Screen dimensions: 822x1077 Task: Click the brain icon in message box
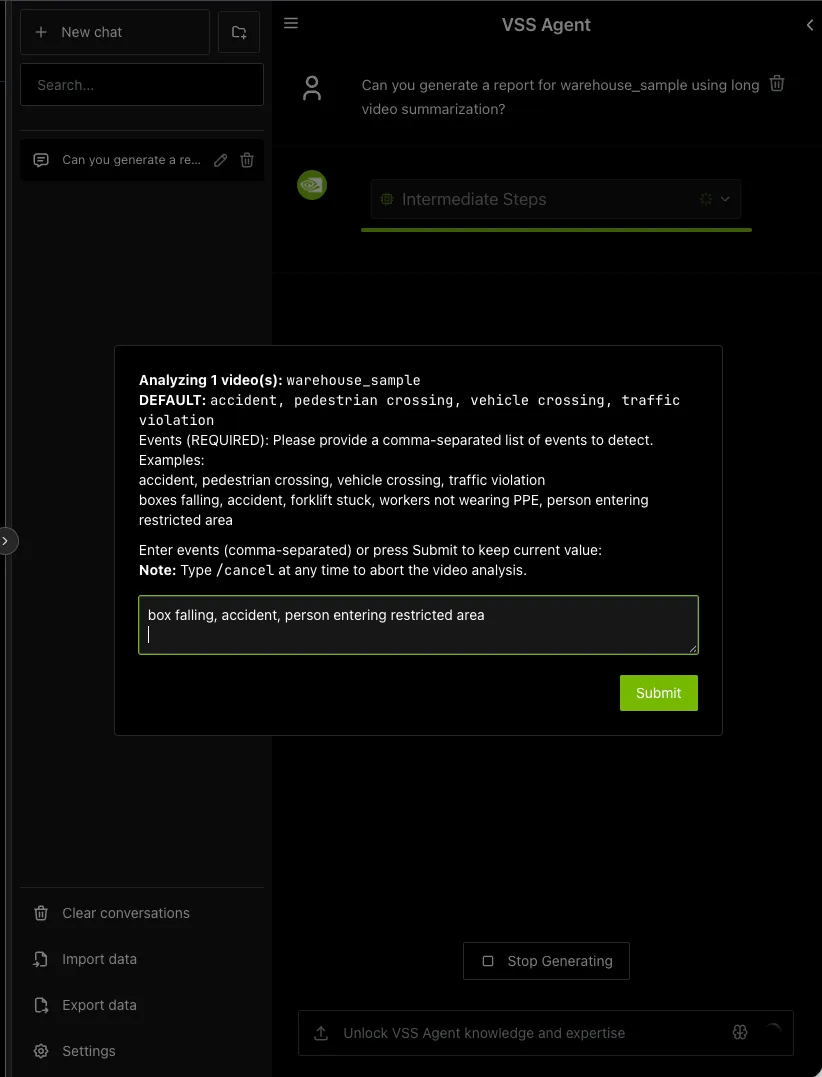pos(740,1032)
